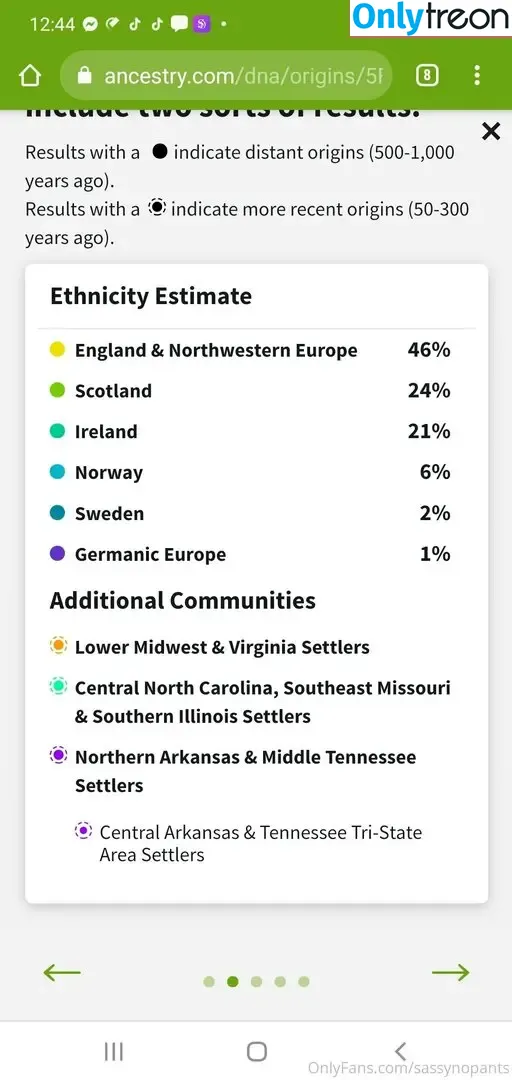512x1080 pixels.
Task: Go to previous slide with left arrow
Action: (62, 973)
